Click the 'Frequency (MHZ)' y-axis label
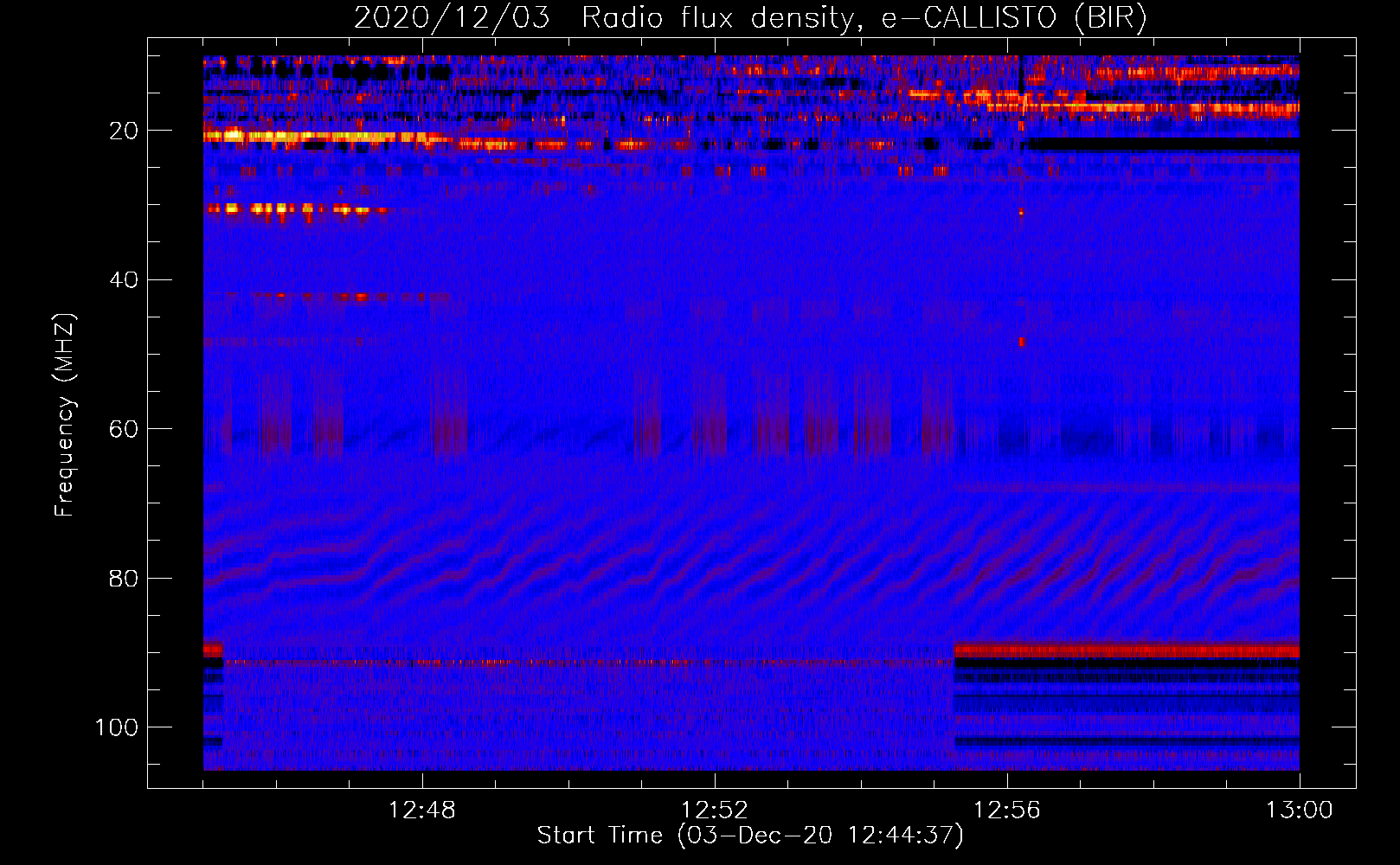The height and width of the screenshot is (865, 1400). point(65,415)
